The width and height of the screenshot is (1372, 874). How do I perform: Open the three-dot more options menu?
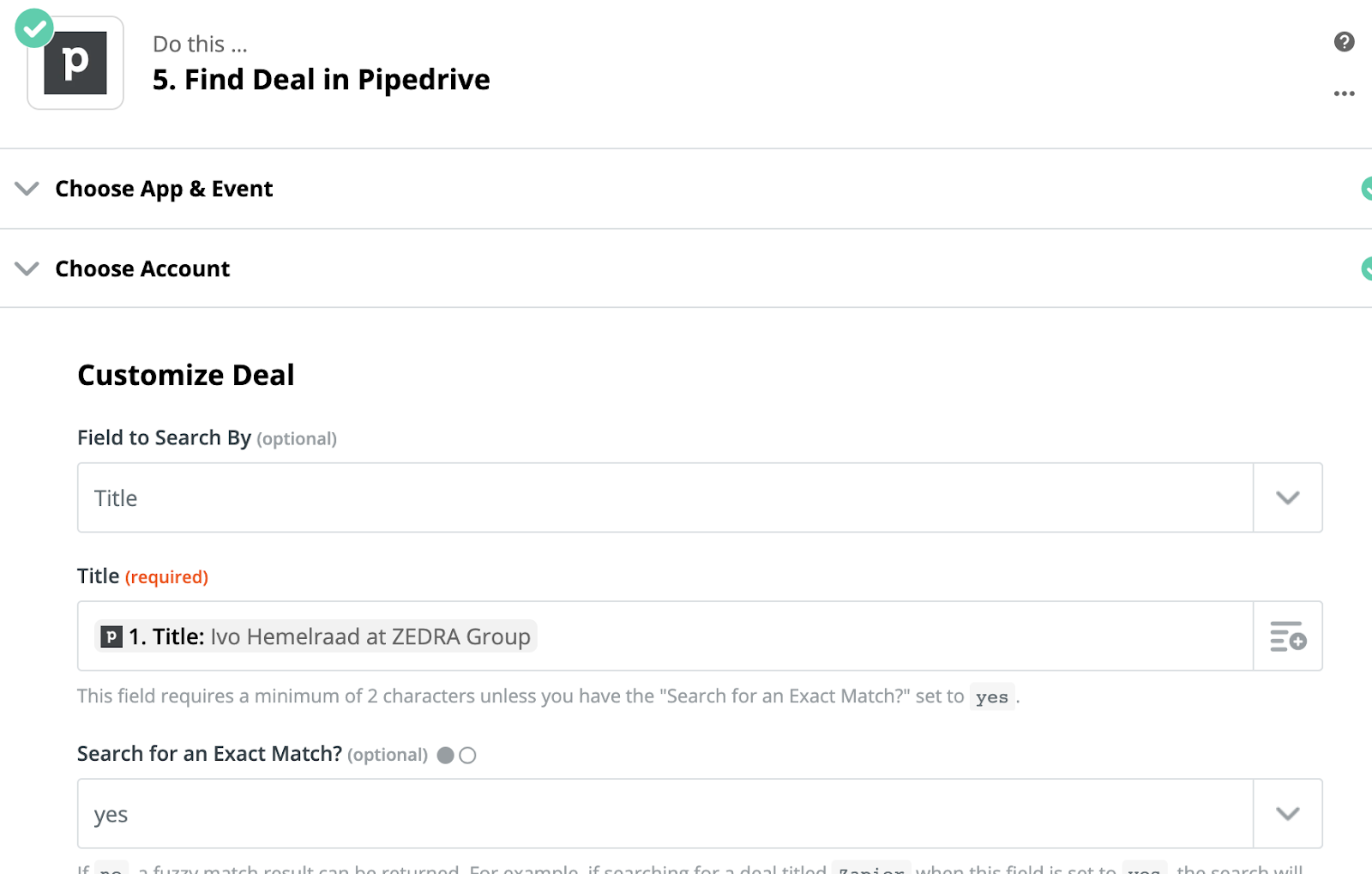(1344, 93)
